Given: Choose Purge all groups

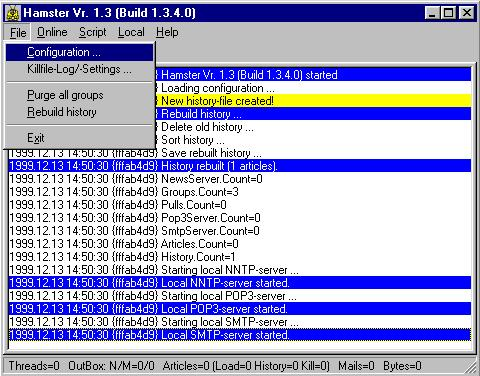Looking at the screenshot, I should 80,95.
